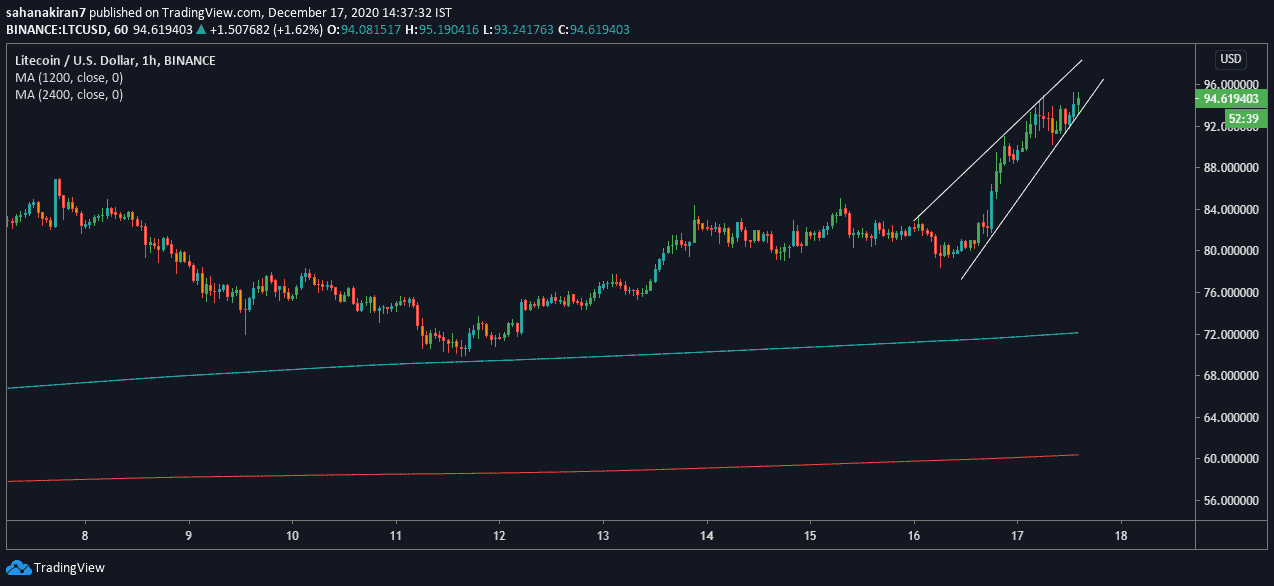
Task: Click date 17 on time axis
Action: click(1017, 535)
